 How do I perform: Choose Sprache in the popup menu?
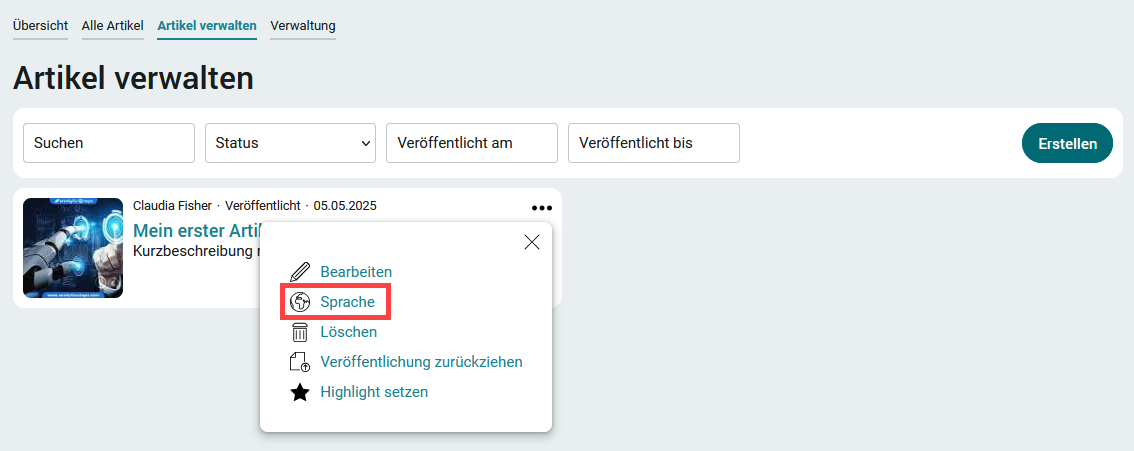coord(347,302)
